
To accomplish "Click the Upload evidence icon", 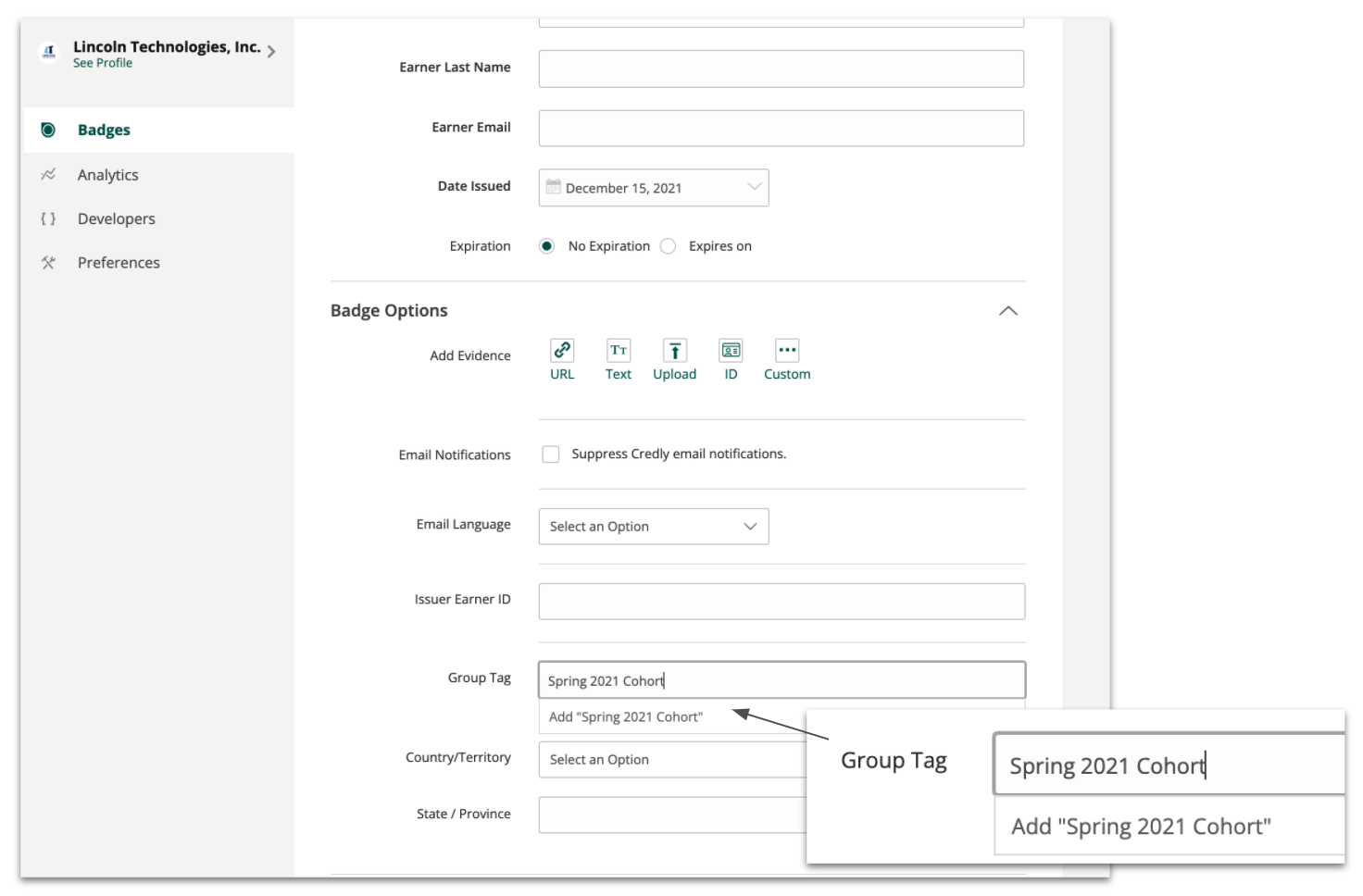I will 675,350.
